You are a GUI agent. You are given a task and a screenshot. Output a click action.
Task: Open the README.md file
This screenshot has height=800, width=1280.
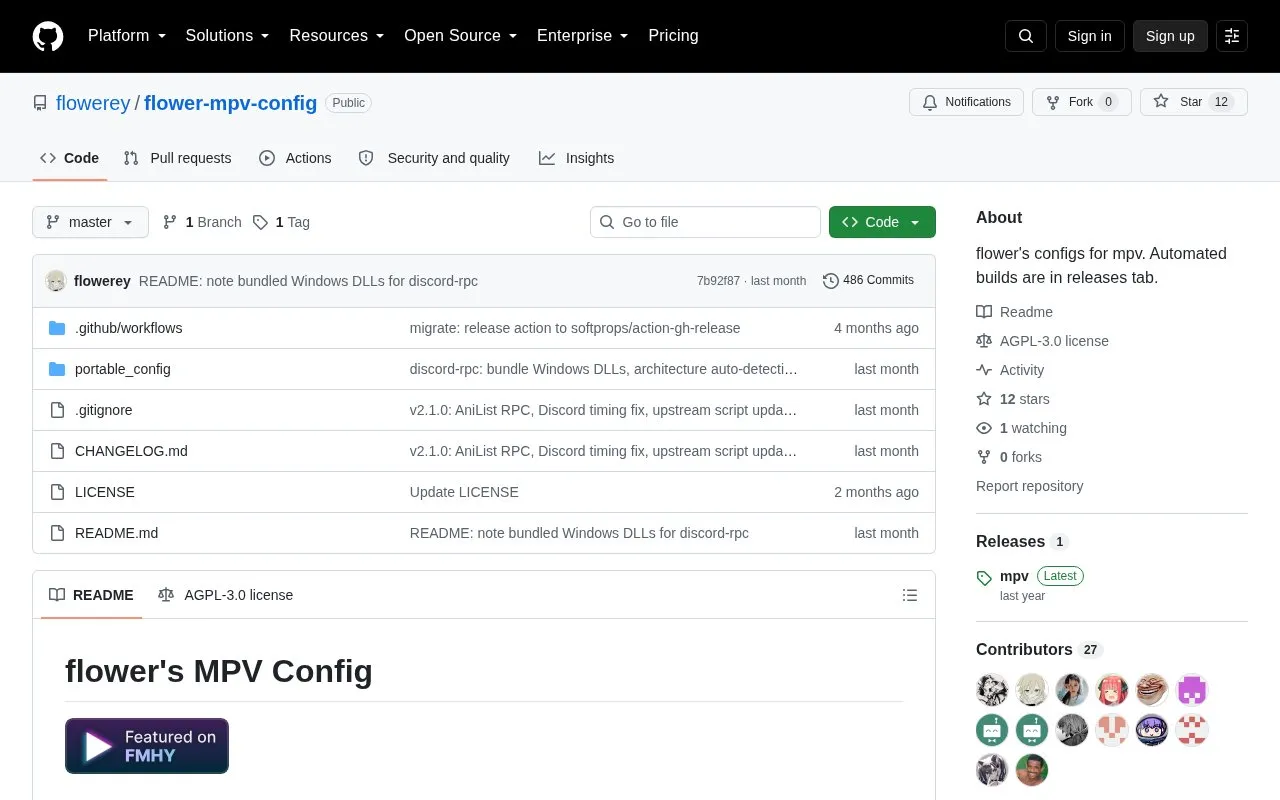coord(116,533)
